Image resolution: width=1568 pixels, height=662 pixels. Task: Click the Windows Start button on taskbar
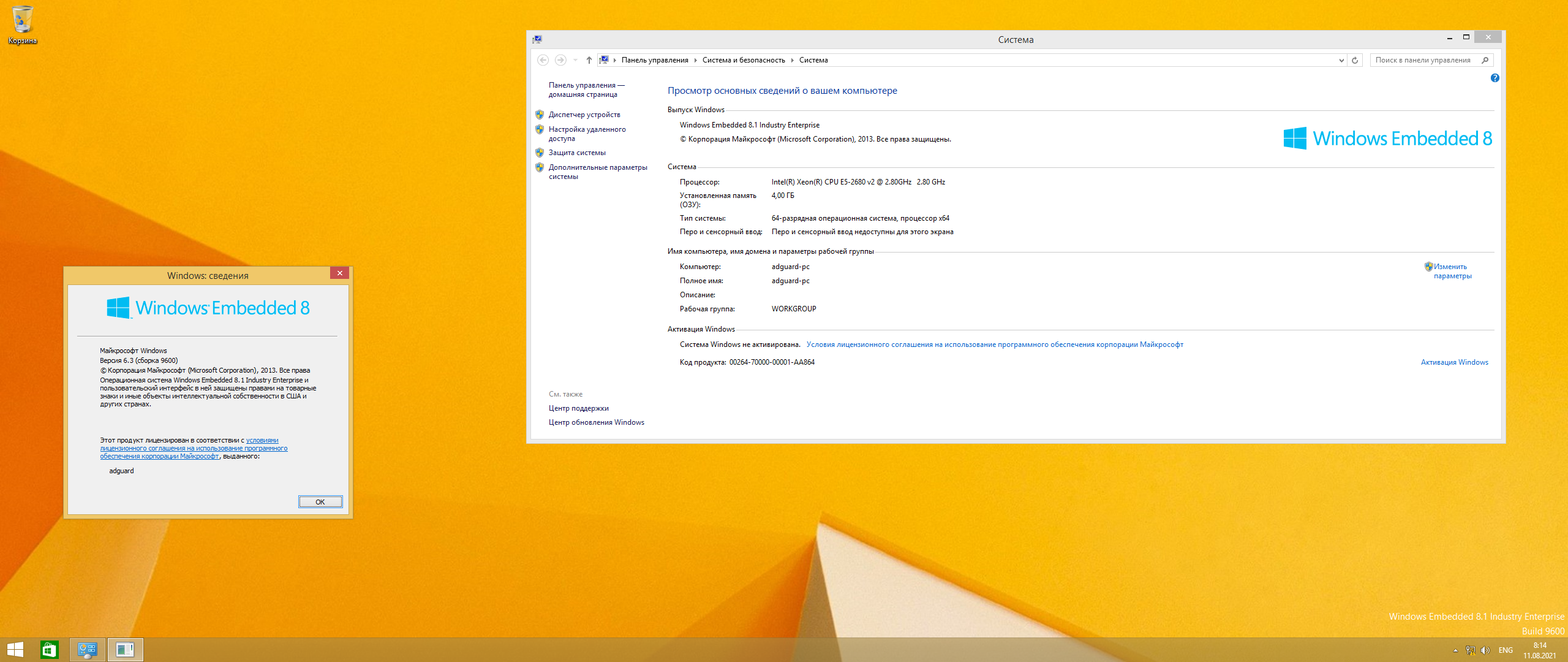click(15, 650)
